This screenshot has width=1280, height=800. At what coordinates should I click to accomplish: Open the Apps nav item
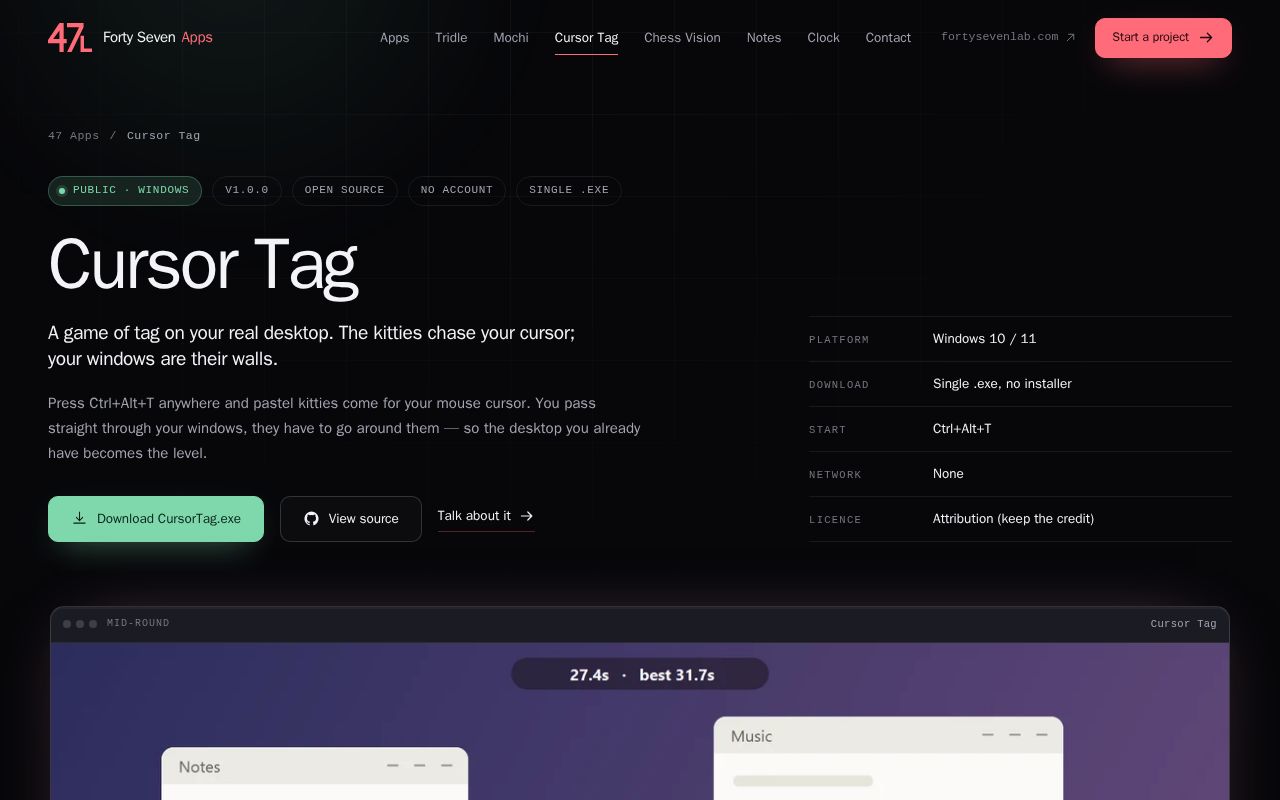point(394,38)
